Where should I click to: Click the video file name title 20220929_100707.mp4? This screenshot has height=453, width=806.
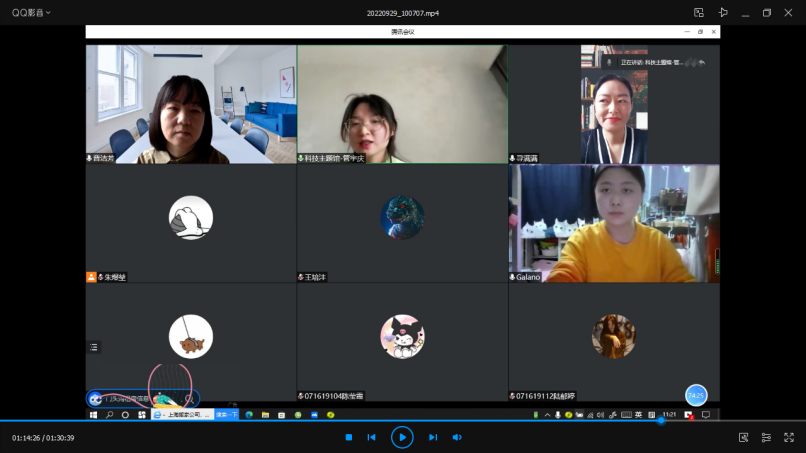click(x=403, y=13)
